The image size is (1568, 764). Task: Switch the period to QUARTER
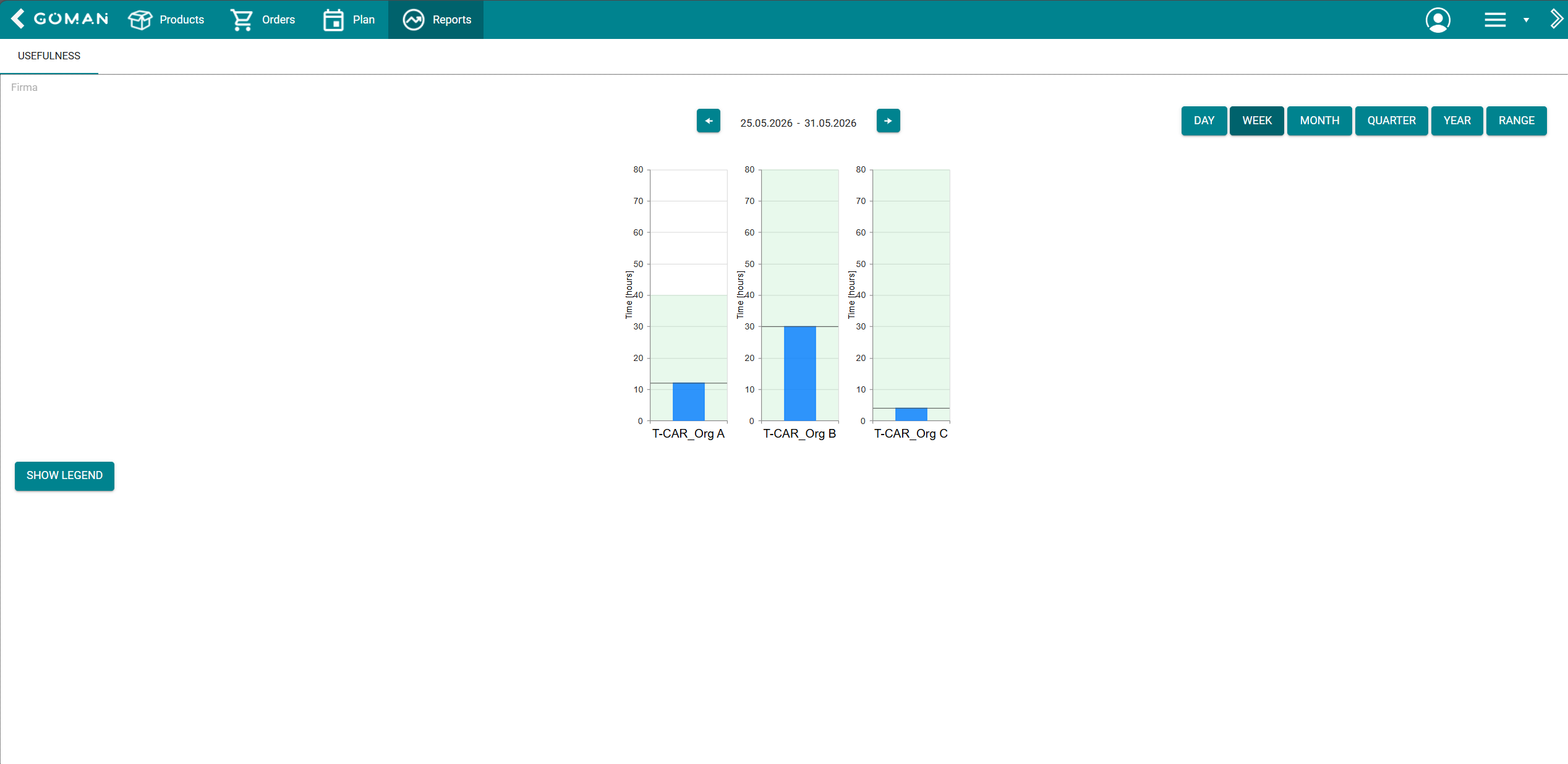[1391, 121]
